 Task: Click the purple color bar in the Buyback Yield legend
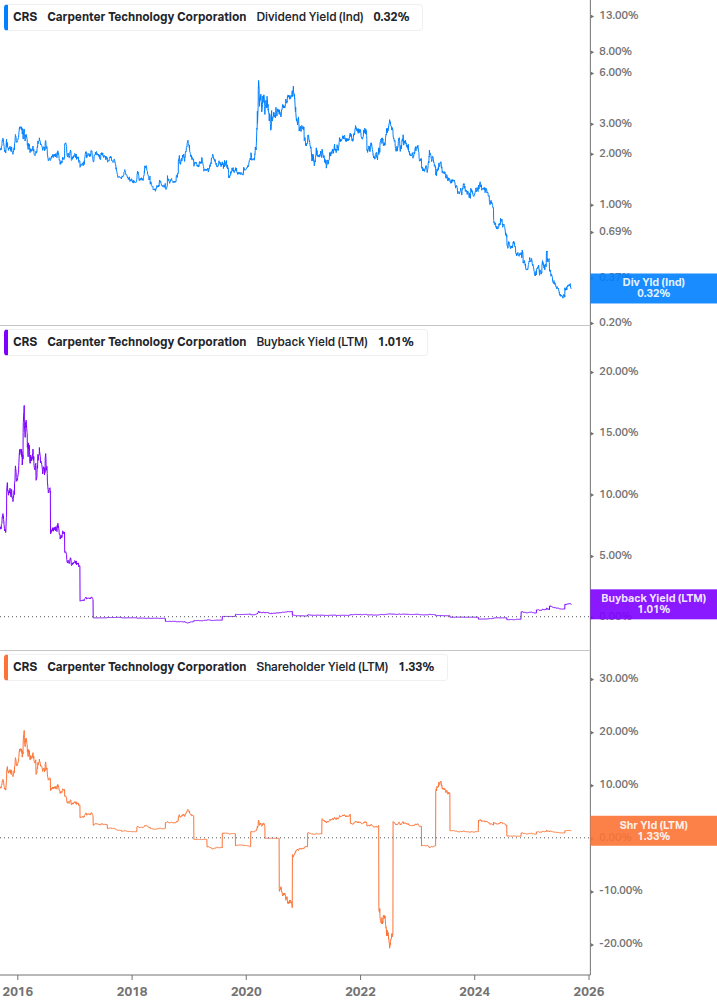click(x=6, y=342)
